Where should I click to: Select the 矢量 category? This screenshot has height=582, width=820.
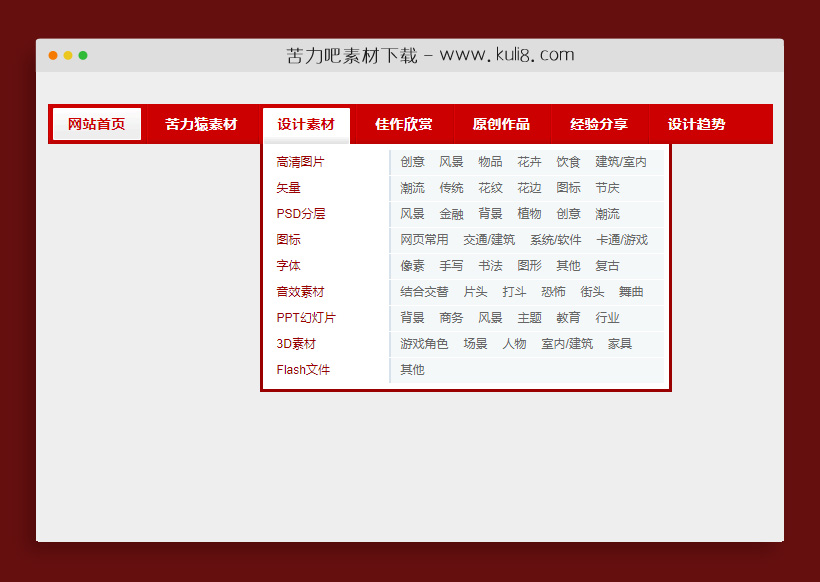tap(288, 187)
